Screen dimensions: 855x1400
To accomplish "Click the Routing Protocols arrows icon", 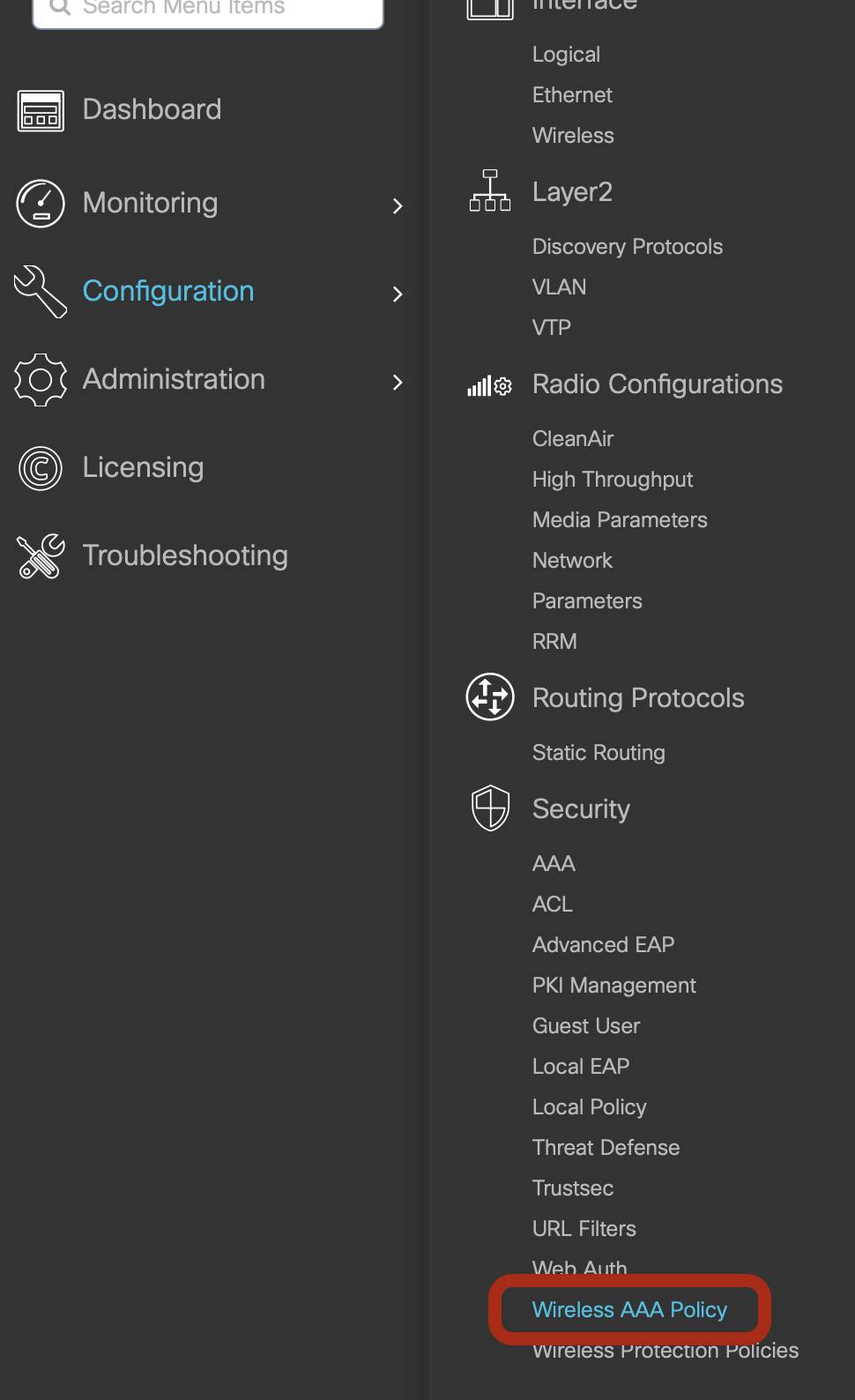I will pyautogui.click(x=490, y=696).
